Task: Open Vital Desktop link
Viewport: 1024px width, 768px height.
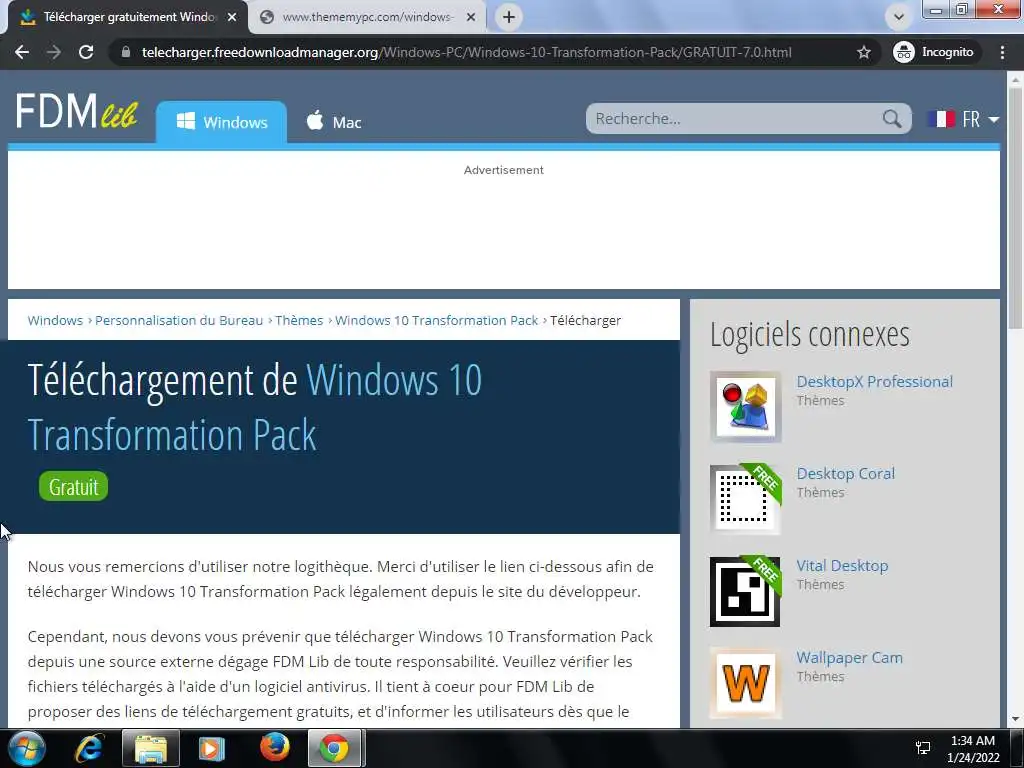Action: coord(842,566)
